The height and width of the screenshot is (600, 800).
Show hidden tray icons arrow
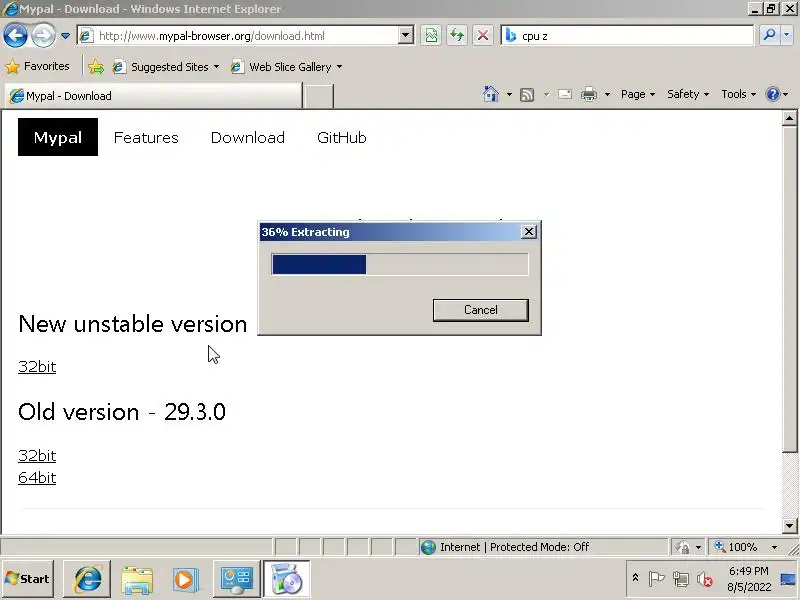tap(635, 578)
